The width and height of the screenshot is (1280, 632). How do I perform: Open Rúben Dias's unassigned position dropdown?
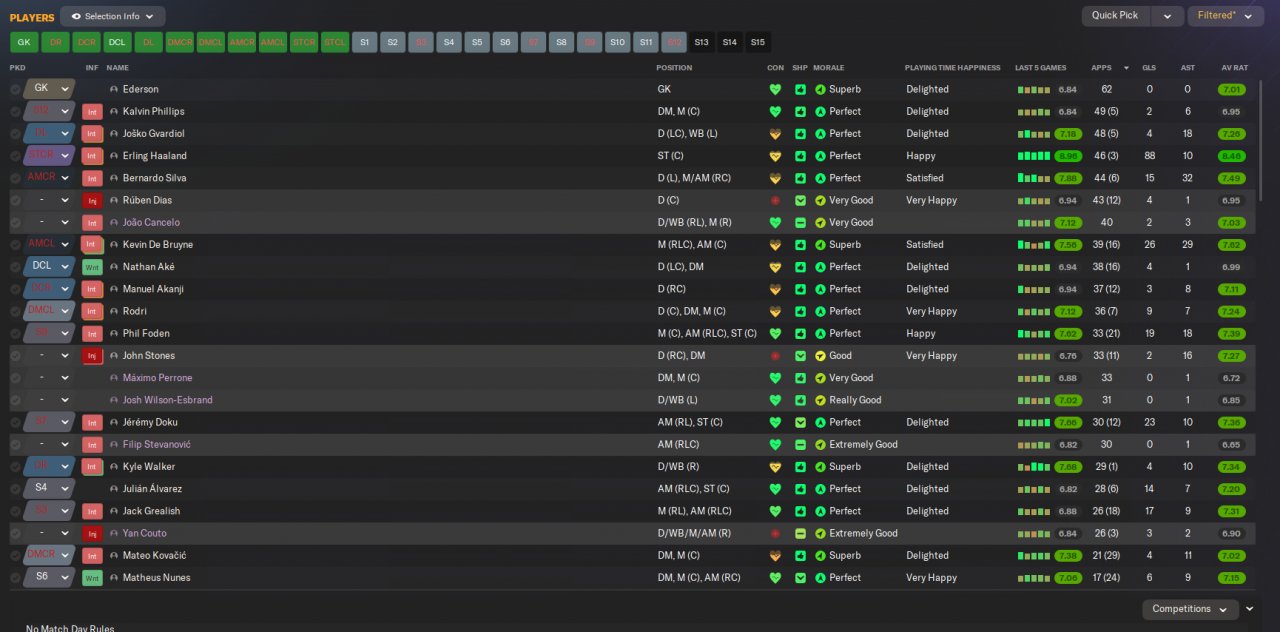(x=50, y=200)
